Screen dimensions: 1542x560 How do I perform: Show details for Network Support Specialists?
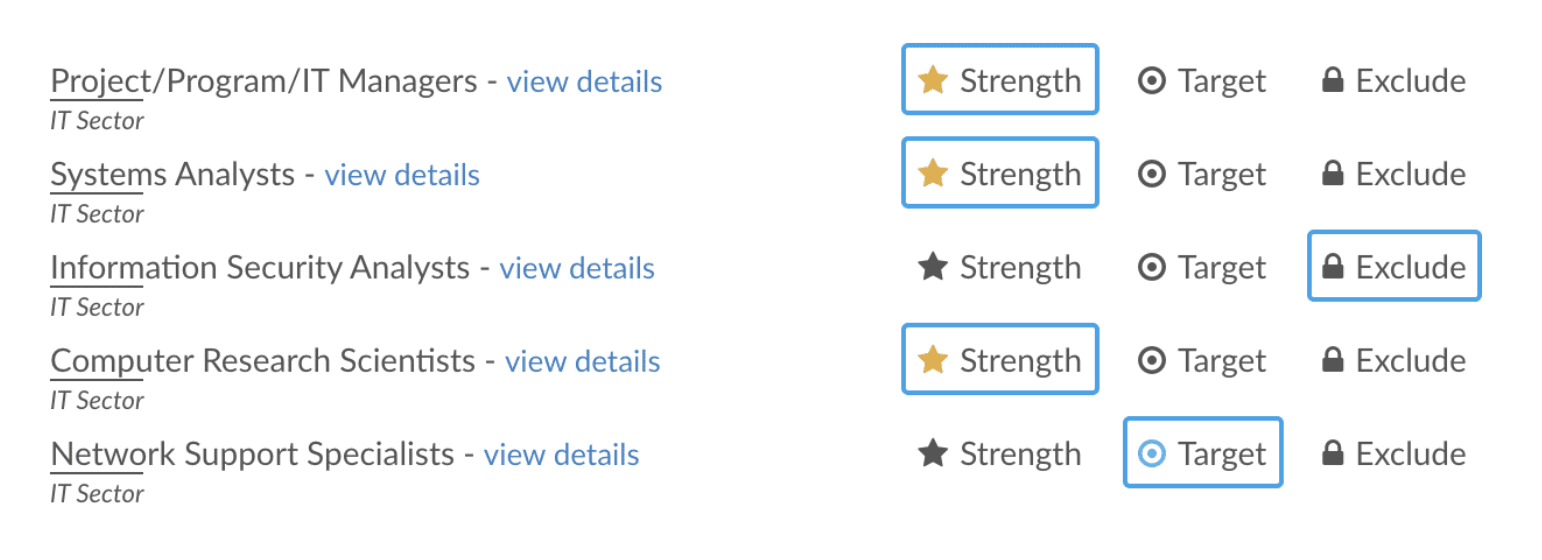coord(561,454)
